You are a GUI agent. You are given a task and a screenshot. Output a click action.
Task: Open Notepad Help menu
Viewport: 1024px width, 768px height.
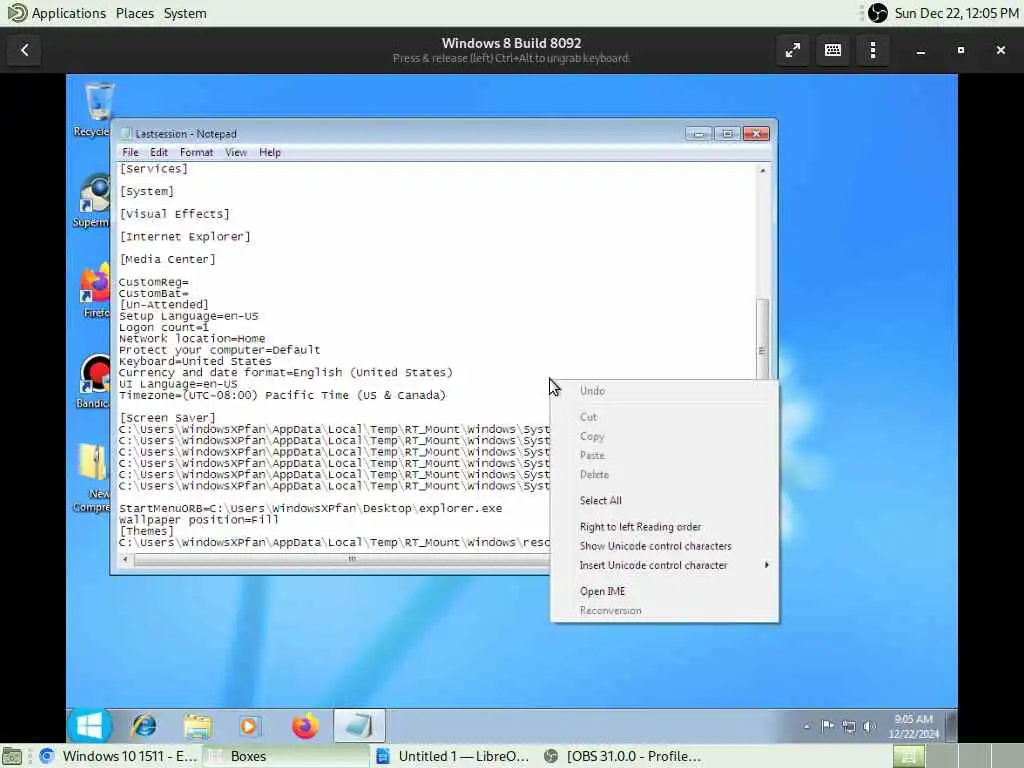270,152
